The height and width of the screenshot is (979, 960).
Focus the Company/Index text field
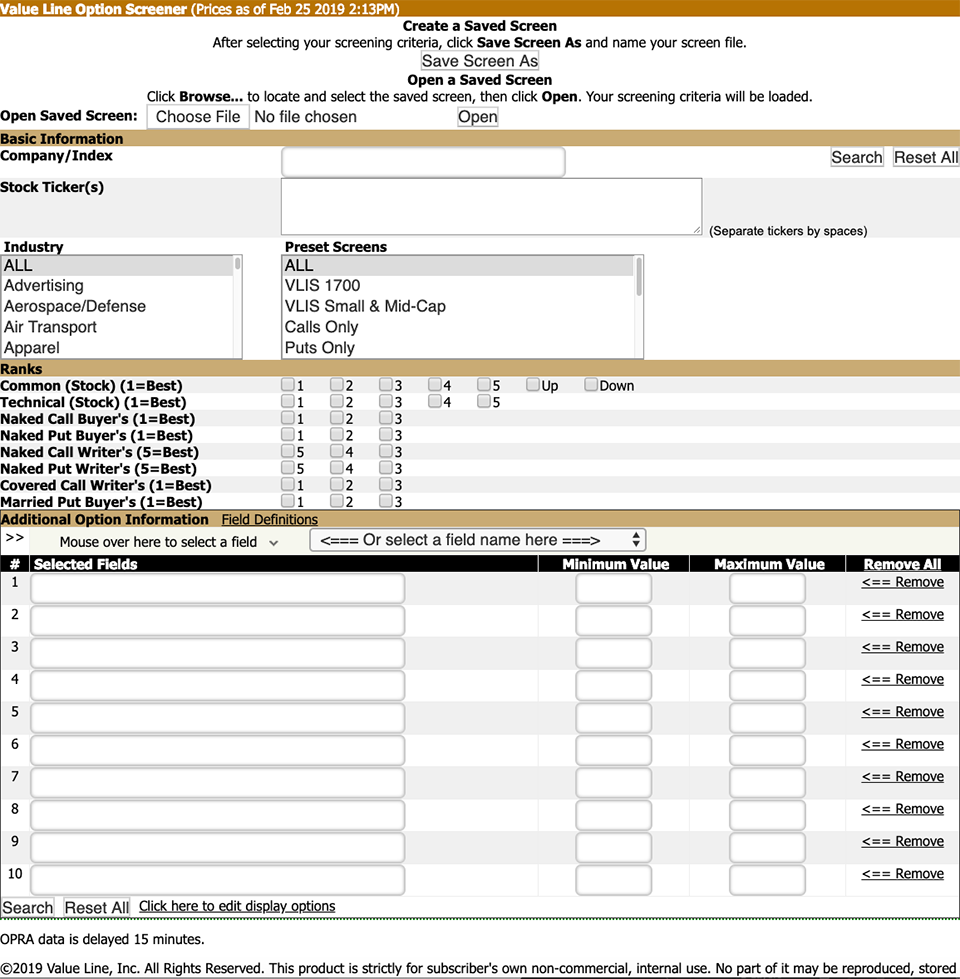423,161
